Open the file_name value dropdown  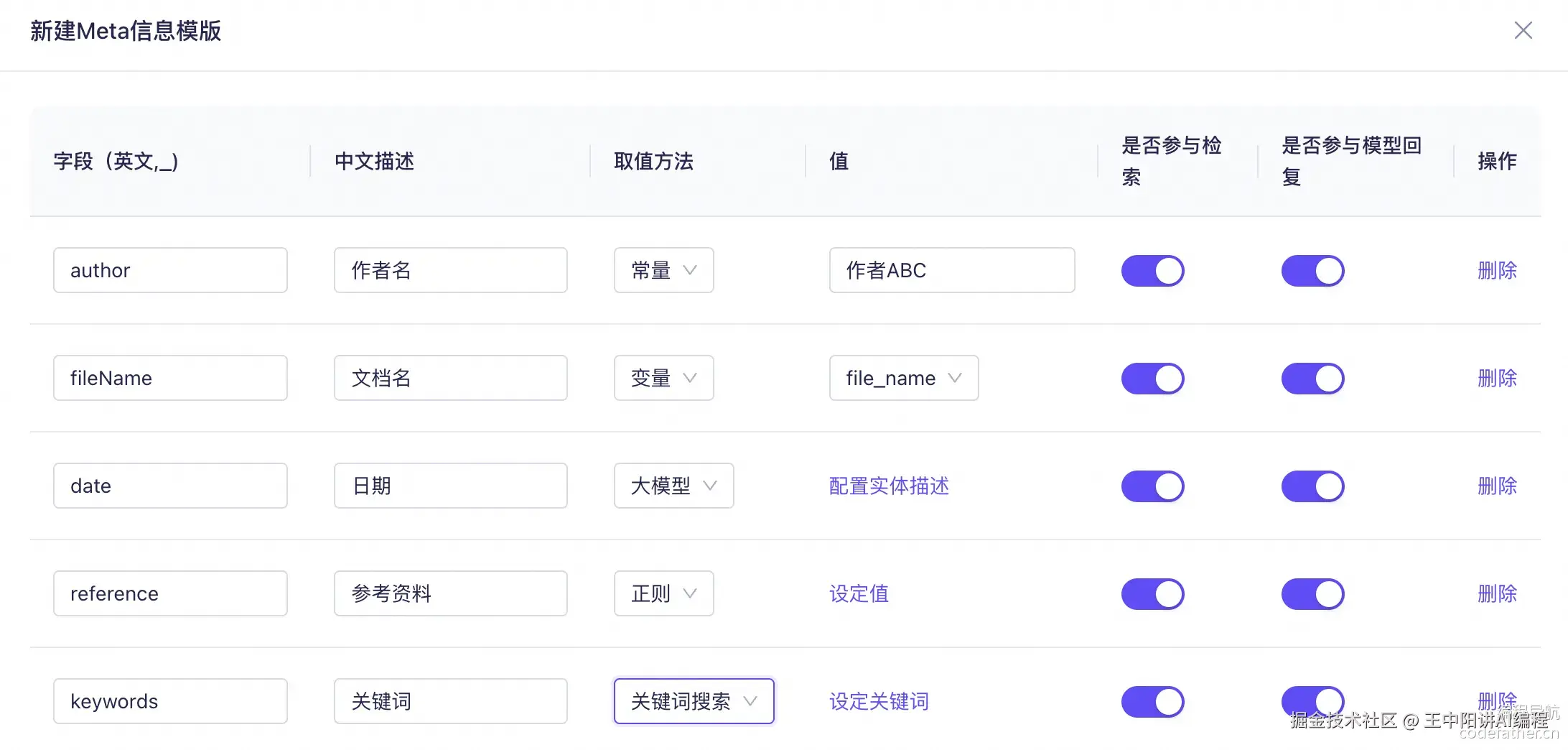(903, 379)
